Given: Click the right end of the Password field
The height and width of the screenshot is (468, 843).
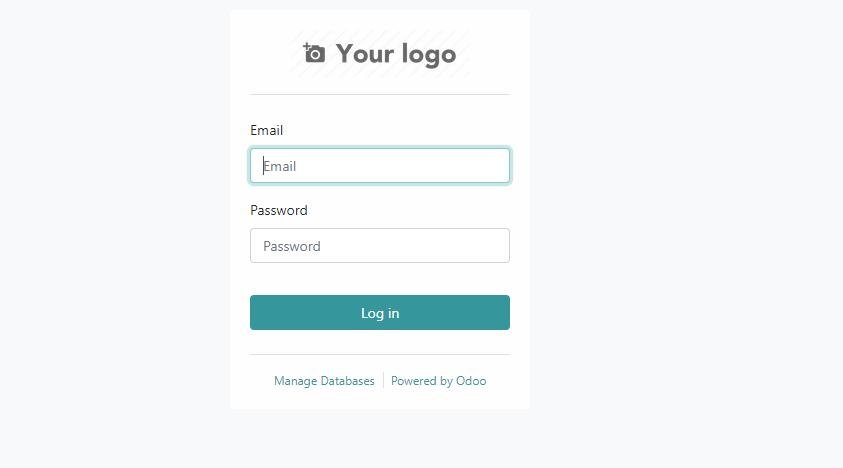Looking at the screenshot, I should pyautogui.click(x=498, y=246).
